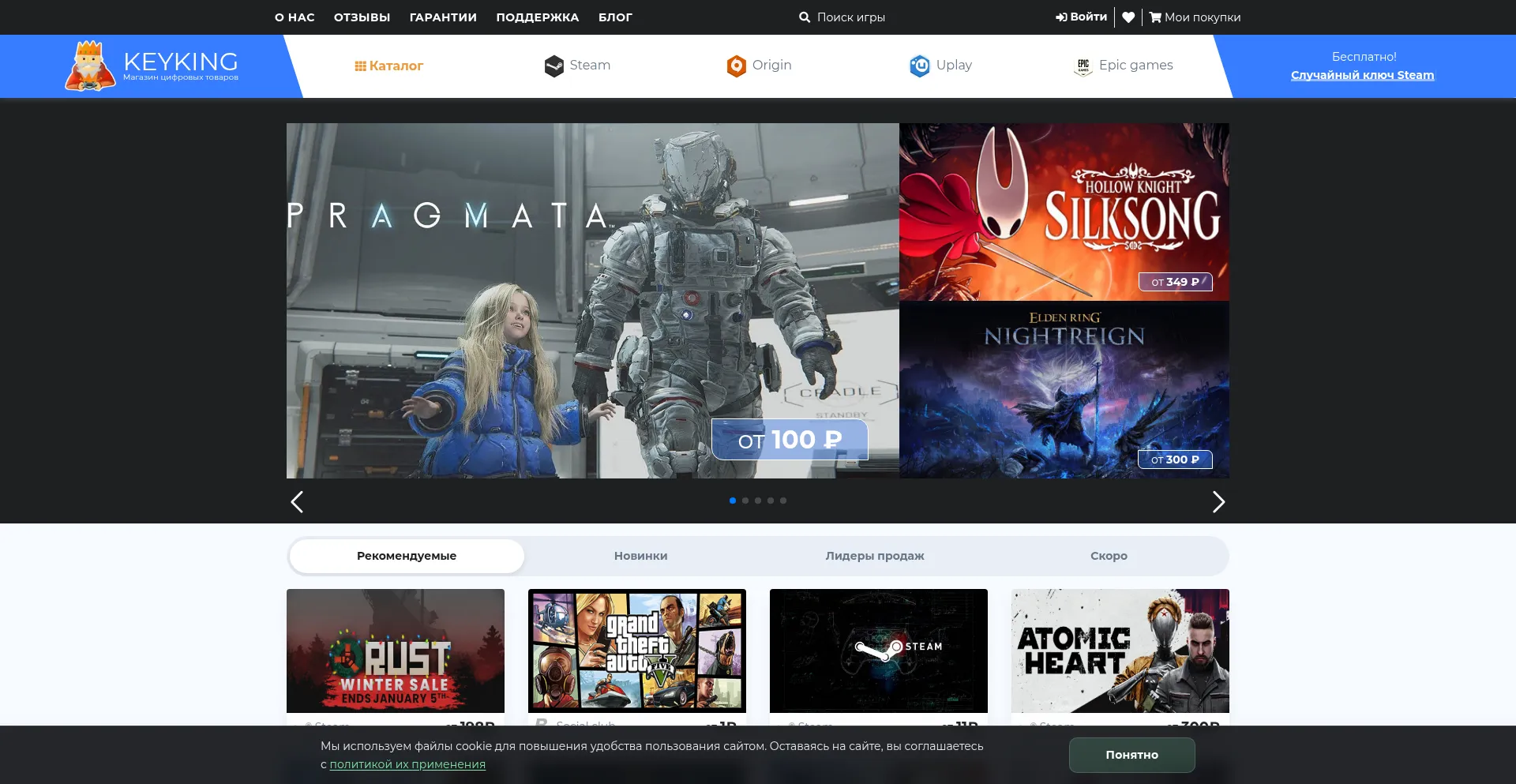Click the Origin platform icon

(x=737, y=66)
